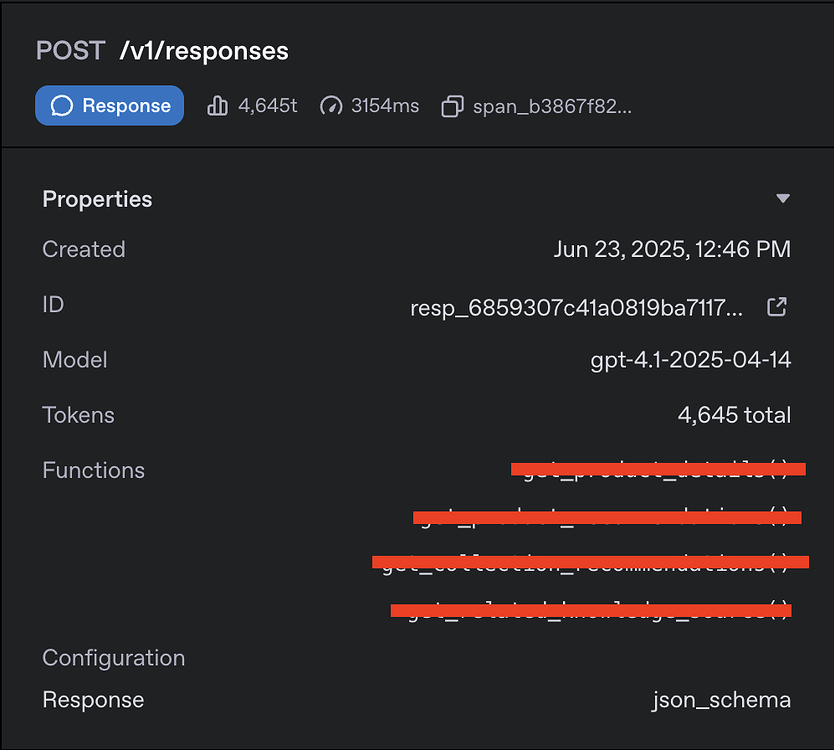
Task: Click the json_schema response format value
Action: 722,700
